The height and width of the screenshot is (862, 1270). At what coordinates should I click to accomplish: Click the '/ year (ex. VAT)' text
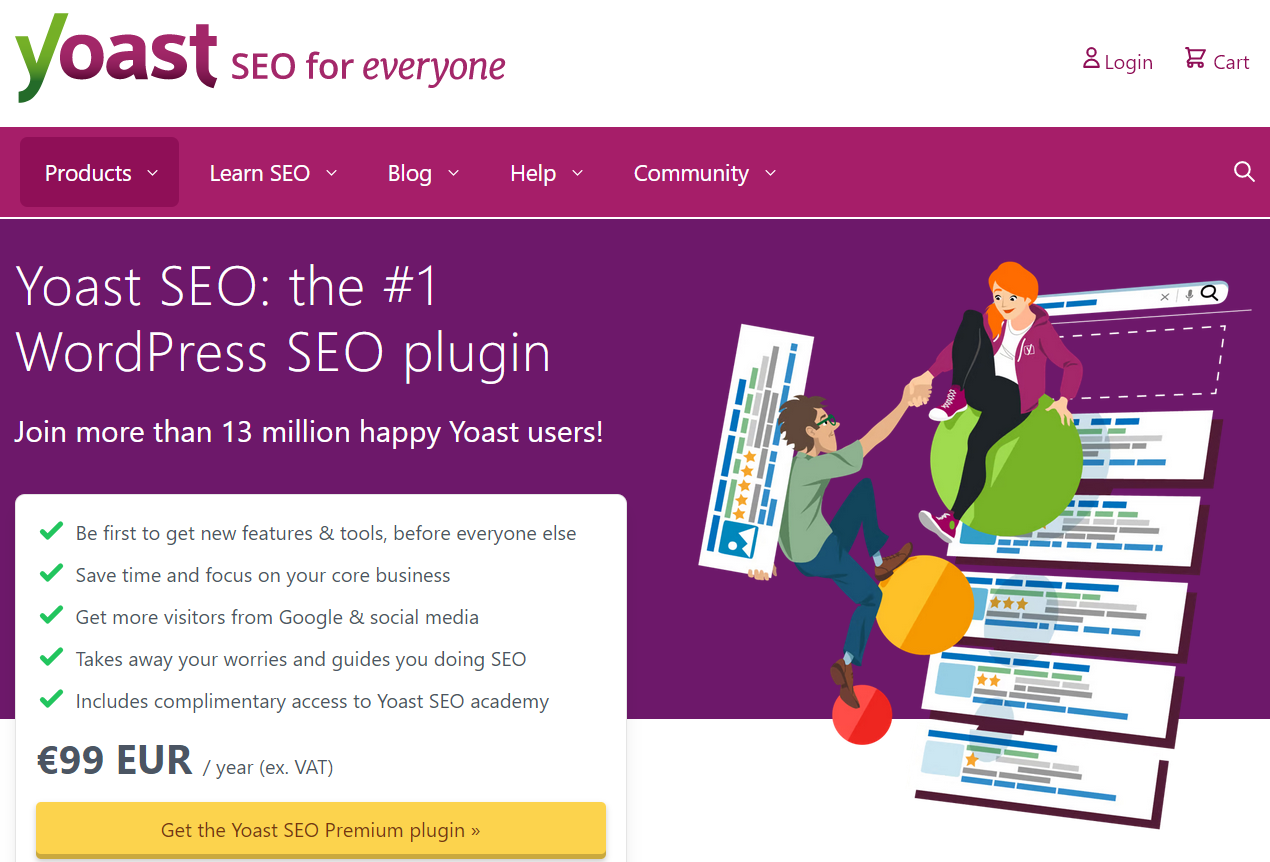(x=268, y=768)
